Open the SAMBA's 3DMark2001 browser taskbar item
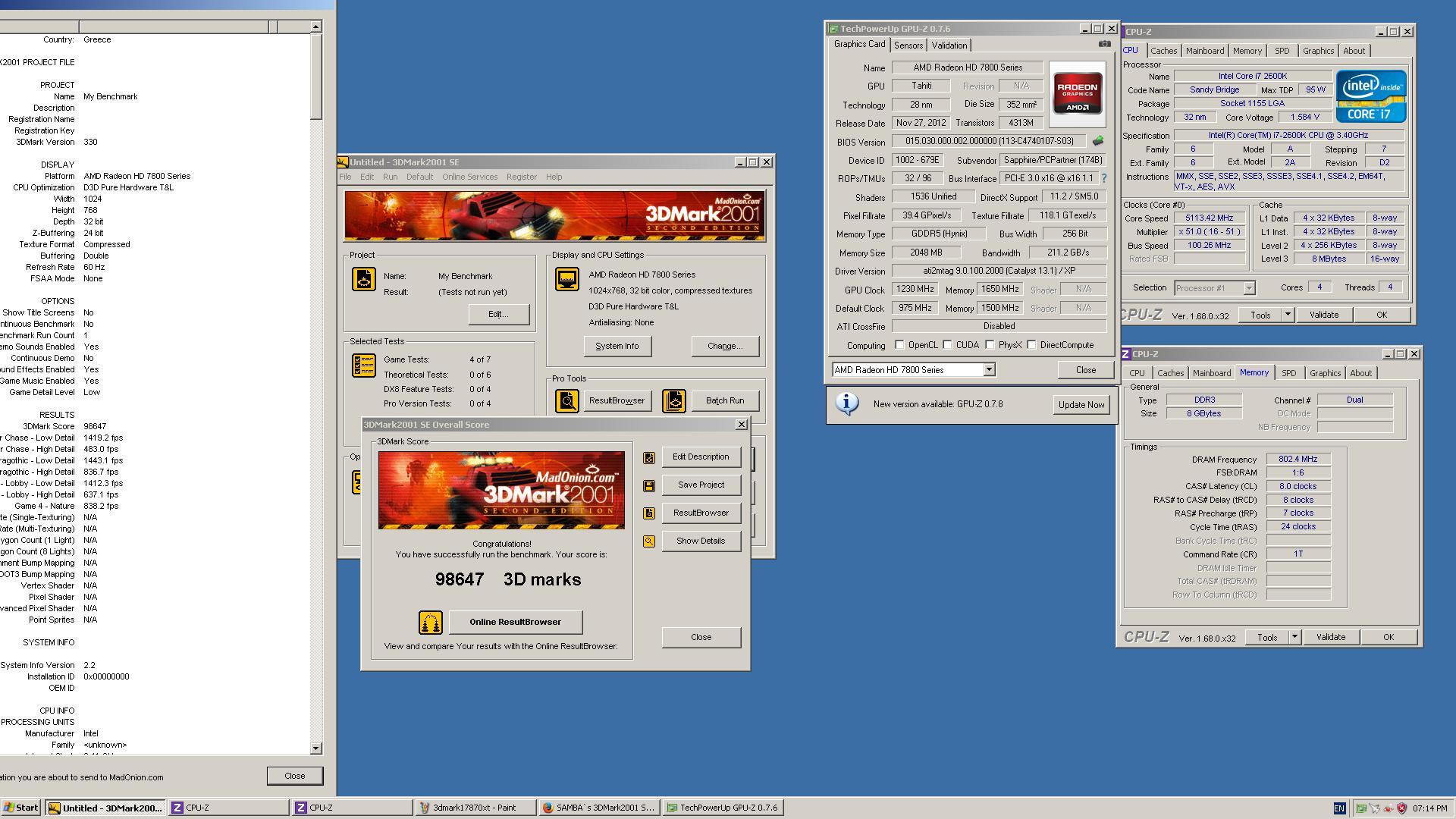 (598, 808)
